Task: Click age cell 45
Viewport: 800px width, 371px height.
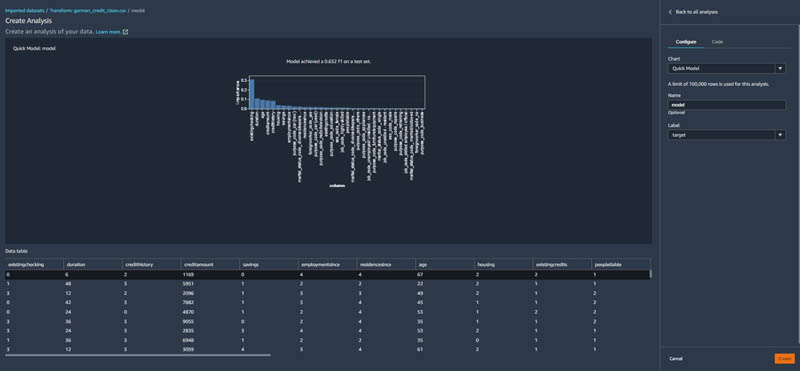Action: point(420,302)
